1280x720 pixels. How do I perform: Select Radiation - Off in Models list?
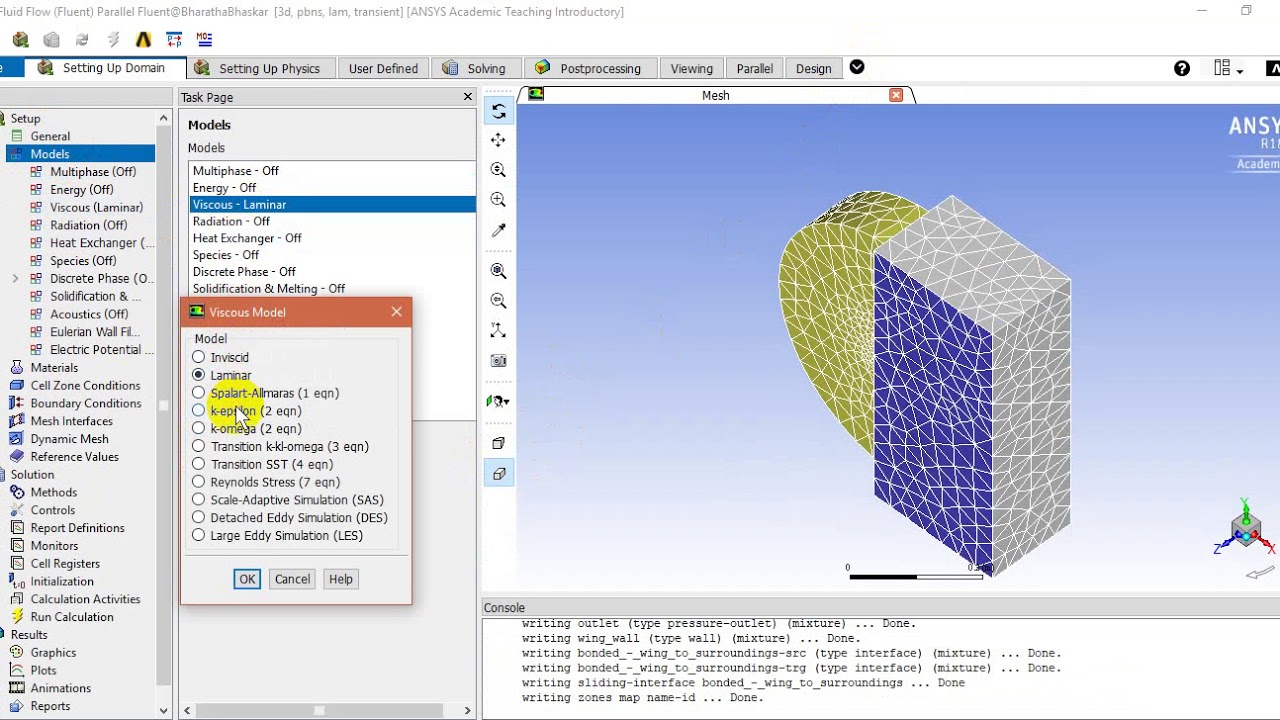[332, 221]
